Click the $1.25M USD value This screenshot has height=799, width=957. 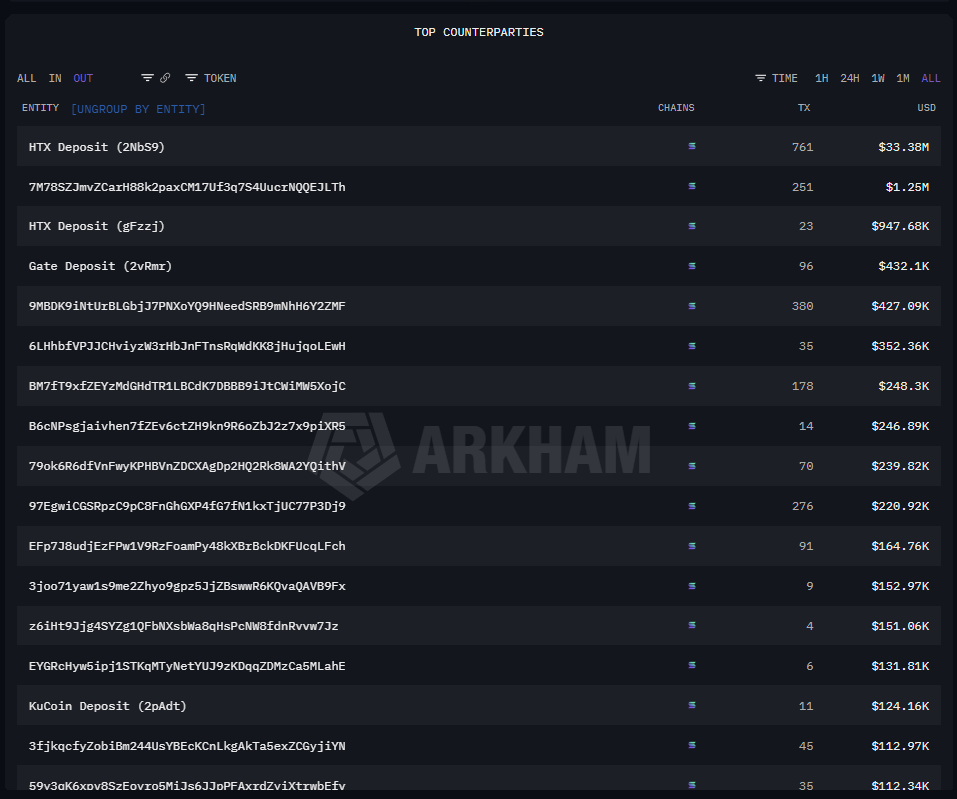(907, 187)
